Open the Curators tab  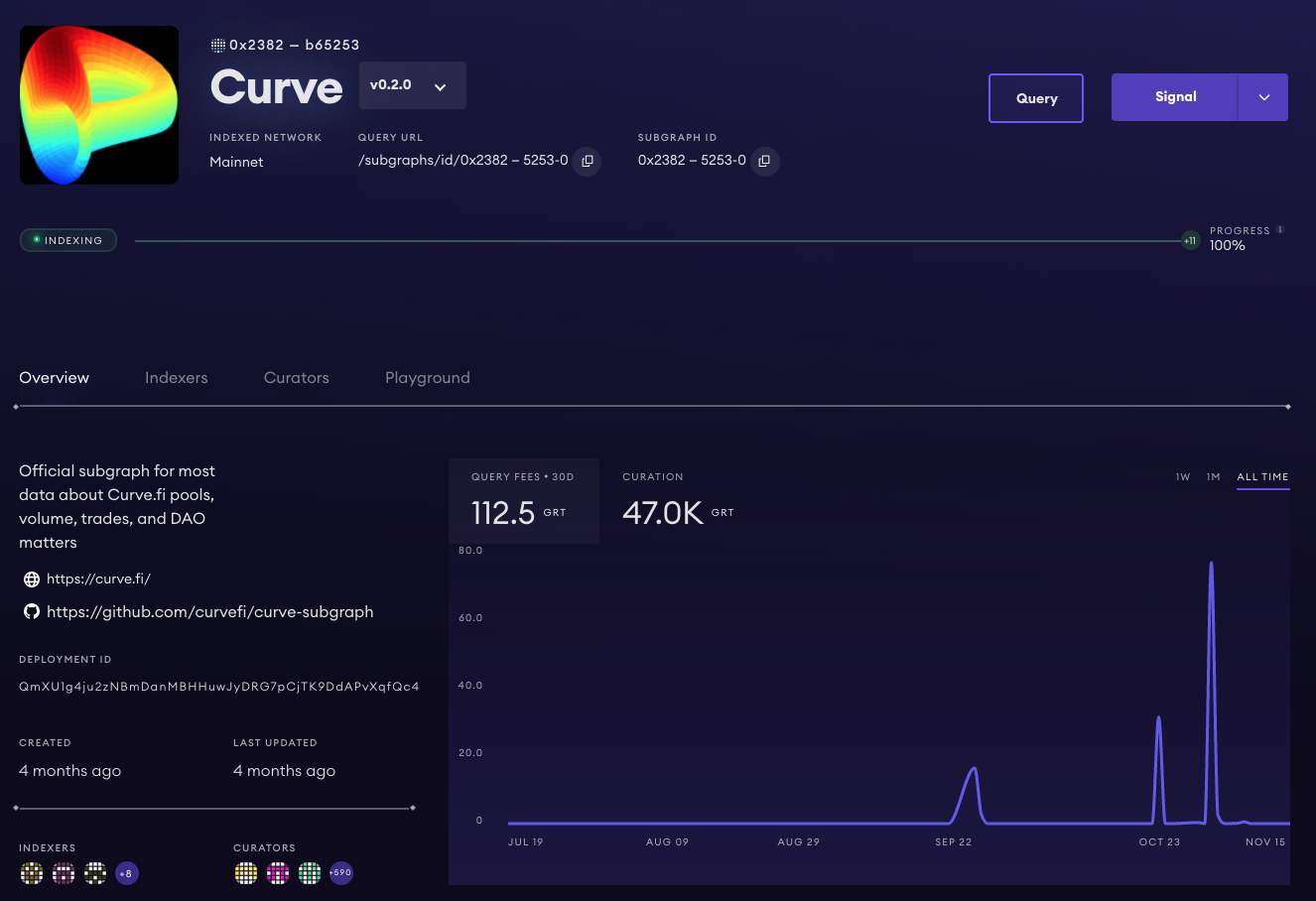(297, 378)
